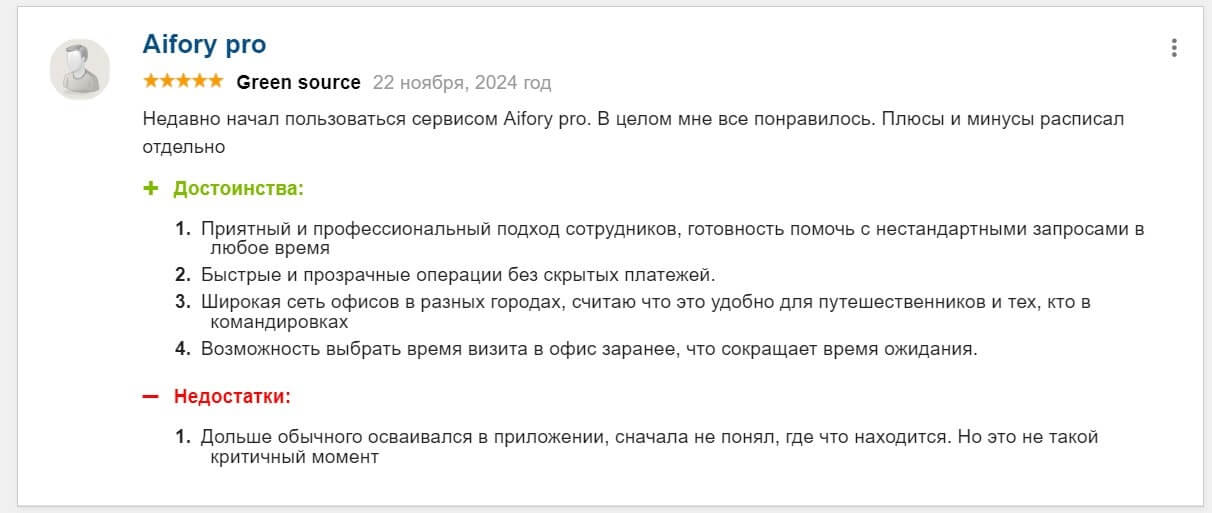Click the review date 22 ноября, 2024 год
The image size is (1212, 513).
coord(461,82)
